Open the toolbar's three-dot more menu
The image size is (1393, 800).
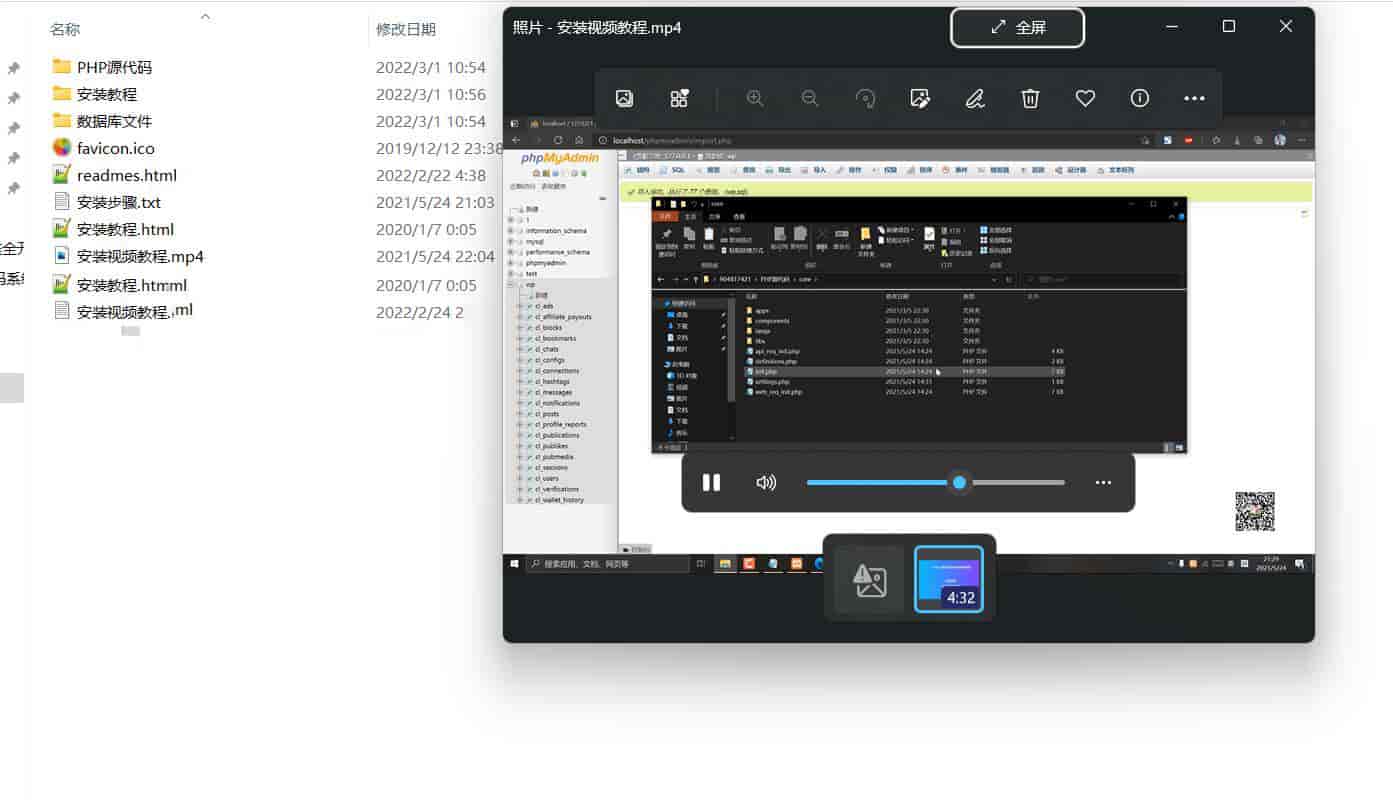tap(1194, 98)
